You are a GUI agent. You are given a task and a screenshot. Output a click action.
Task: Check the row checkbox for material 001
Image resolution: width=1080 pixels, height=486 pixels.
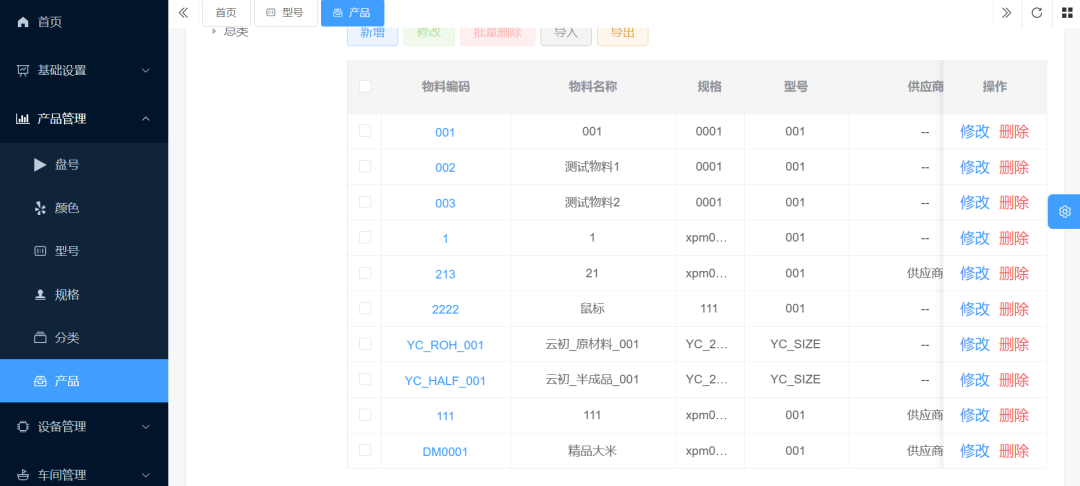pyautogui.click(x=365, y=131)
